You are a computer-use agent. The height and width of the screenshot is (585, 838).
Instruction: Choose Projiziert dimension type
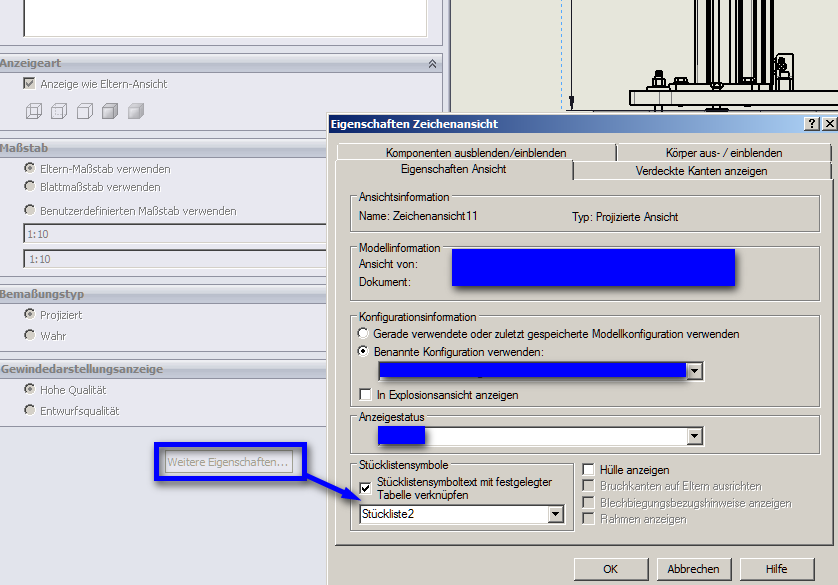click(x=29, y=314)
